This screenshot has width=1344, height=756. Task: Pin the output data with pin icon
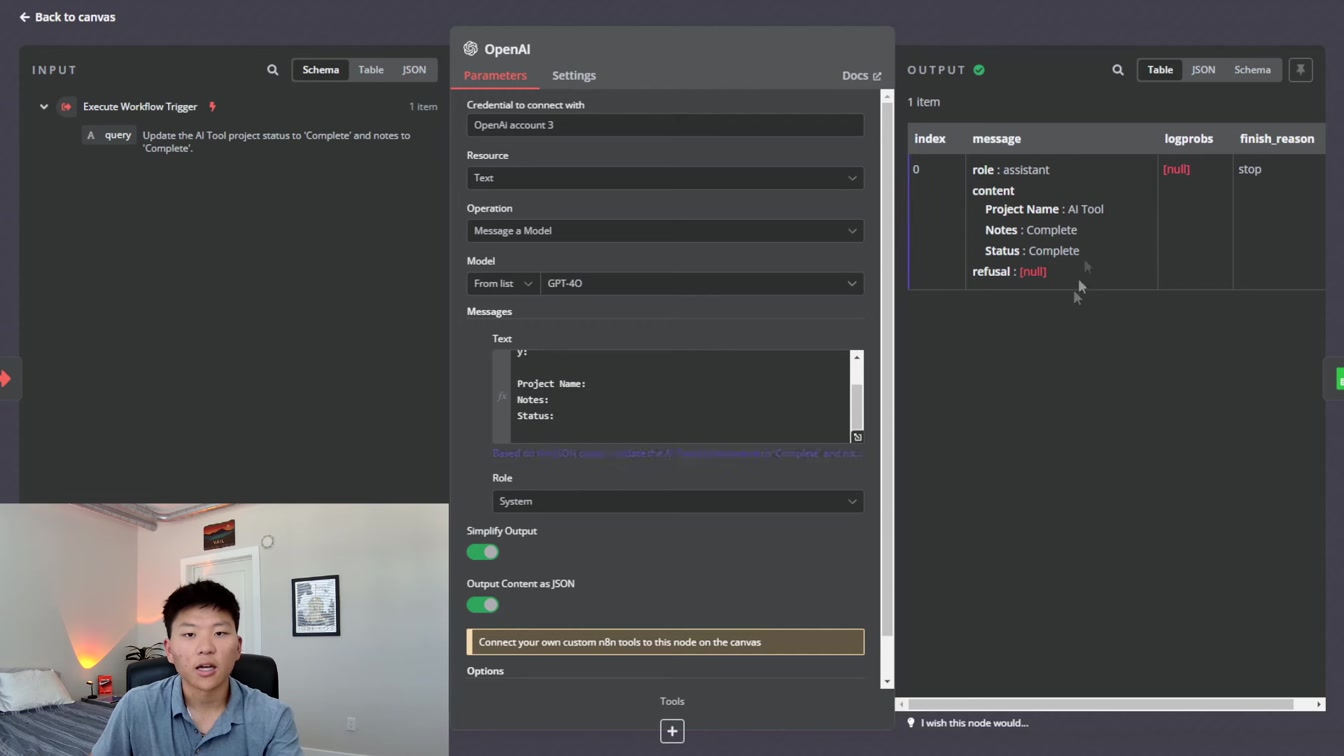[1301, 70]
